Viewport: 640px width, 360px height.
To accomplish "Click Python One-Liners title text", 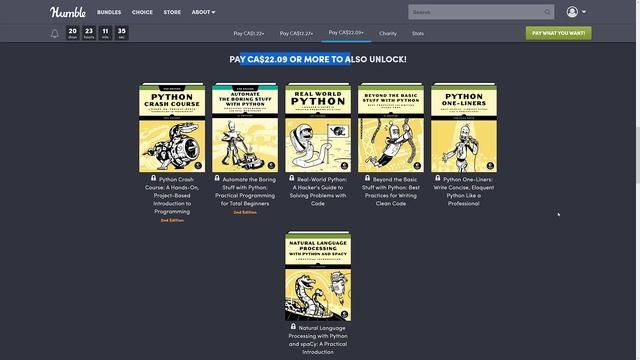I will click(464, 191).
